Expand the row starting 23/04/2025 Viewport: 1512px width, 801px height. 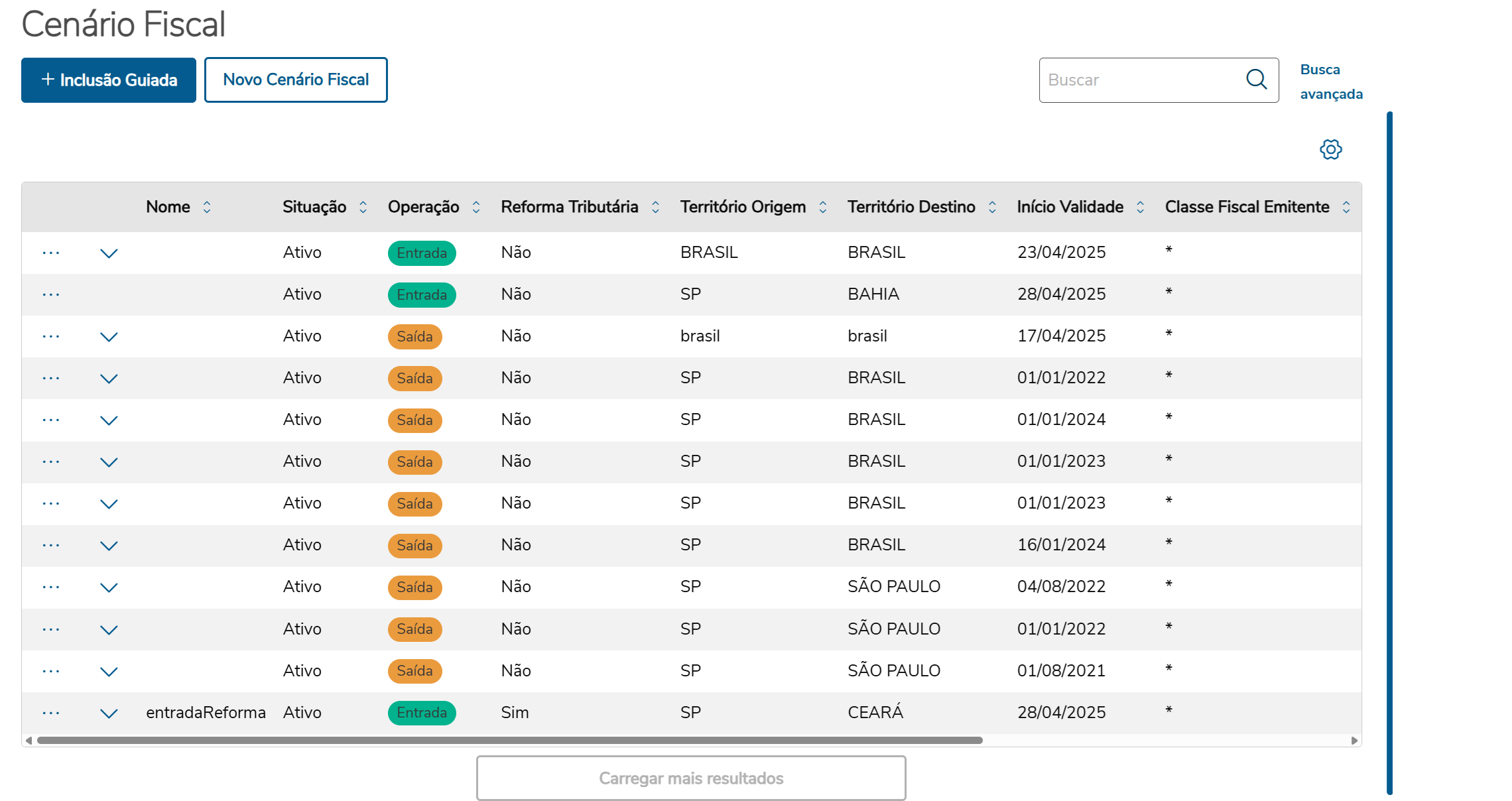(109, 253)
